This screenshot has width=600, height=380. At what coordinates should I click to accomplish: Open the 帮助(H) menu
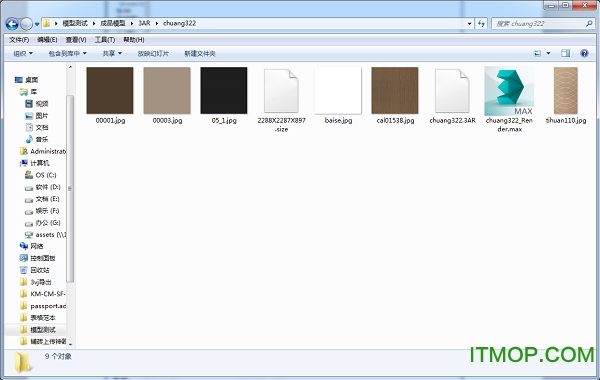point(134,40)
